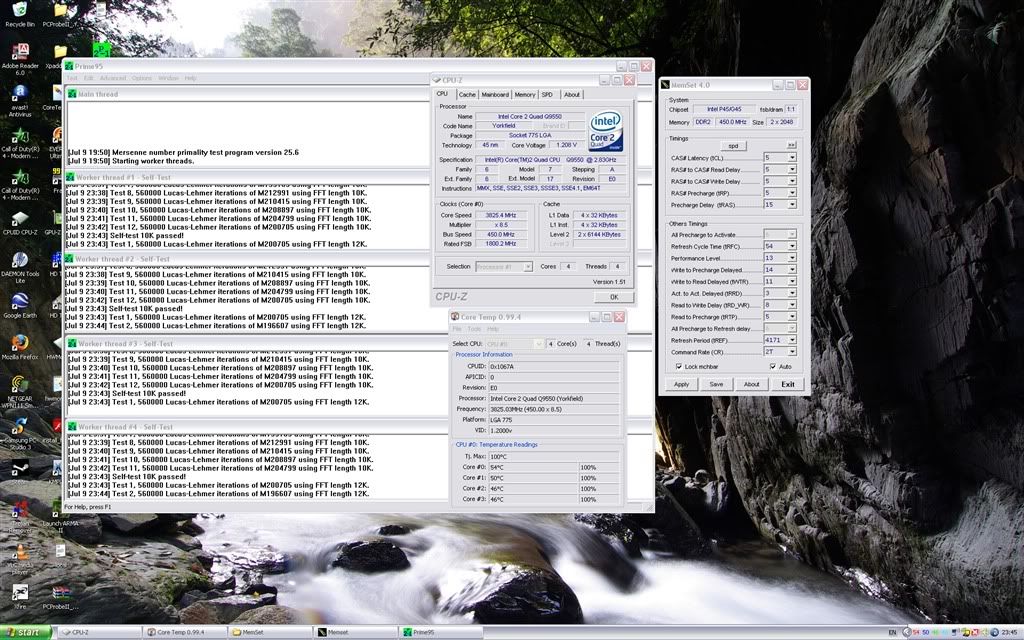Open the Options menu in Prime95

click(142, 78)
